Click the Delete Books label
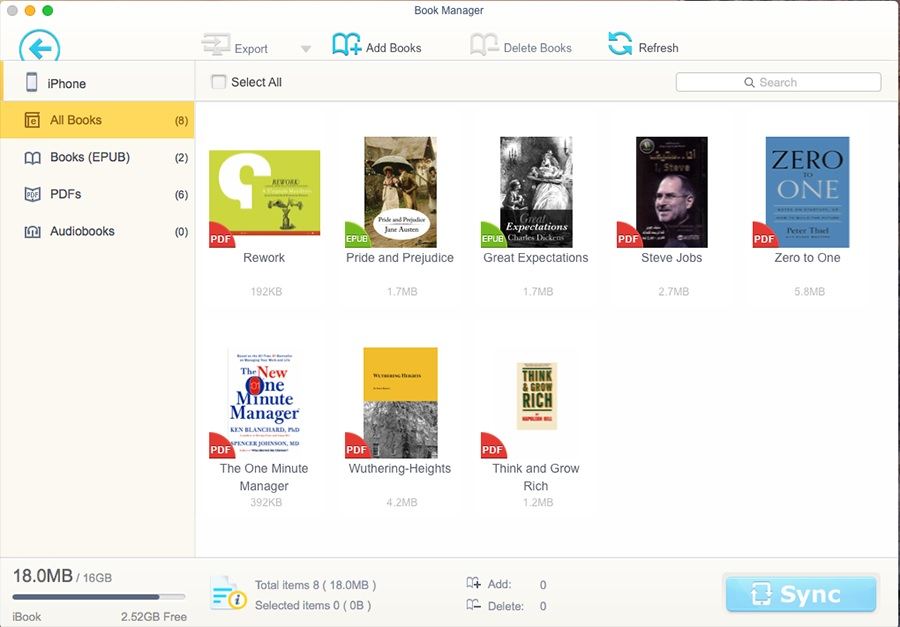Viewport: 900px width, 627px height. pyautogui.click(x=537, y=48)
